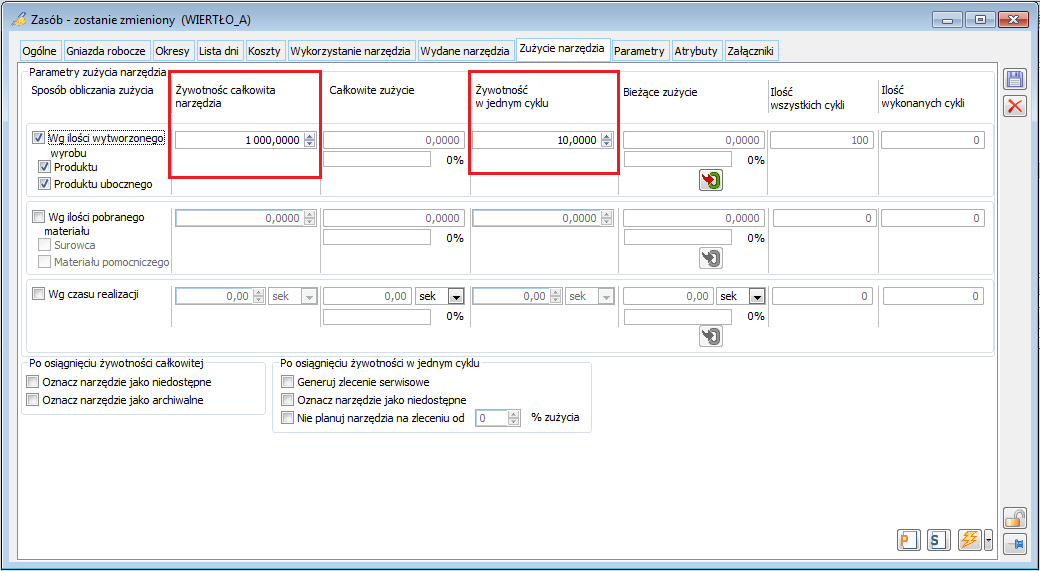Open the Okresy tab
This screenshot has height=571, width=1040.
point(173,50)
